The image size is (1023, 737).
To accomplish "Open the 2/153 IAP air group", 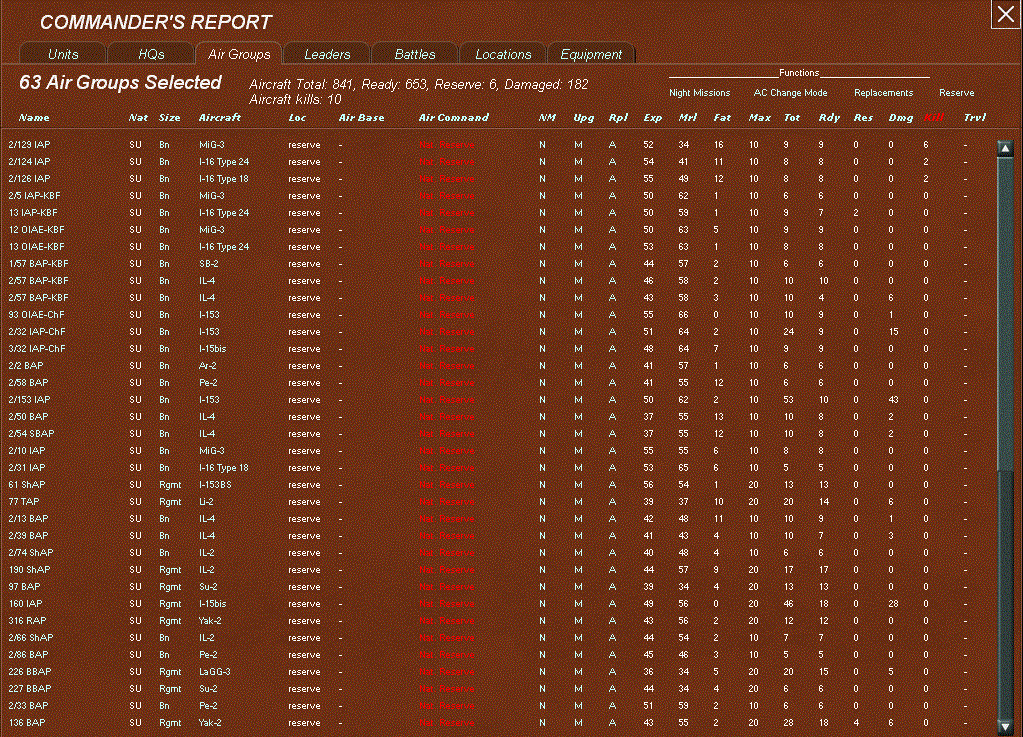I will point(29,399).
